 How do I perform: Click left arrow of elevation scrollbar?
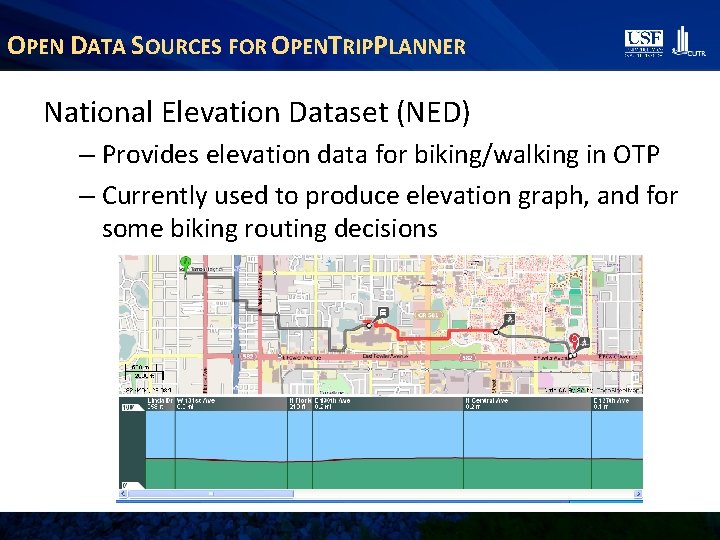tap(123, 494)
